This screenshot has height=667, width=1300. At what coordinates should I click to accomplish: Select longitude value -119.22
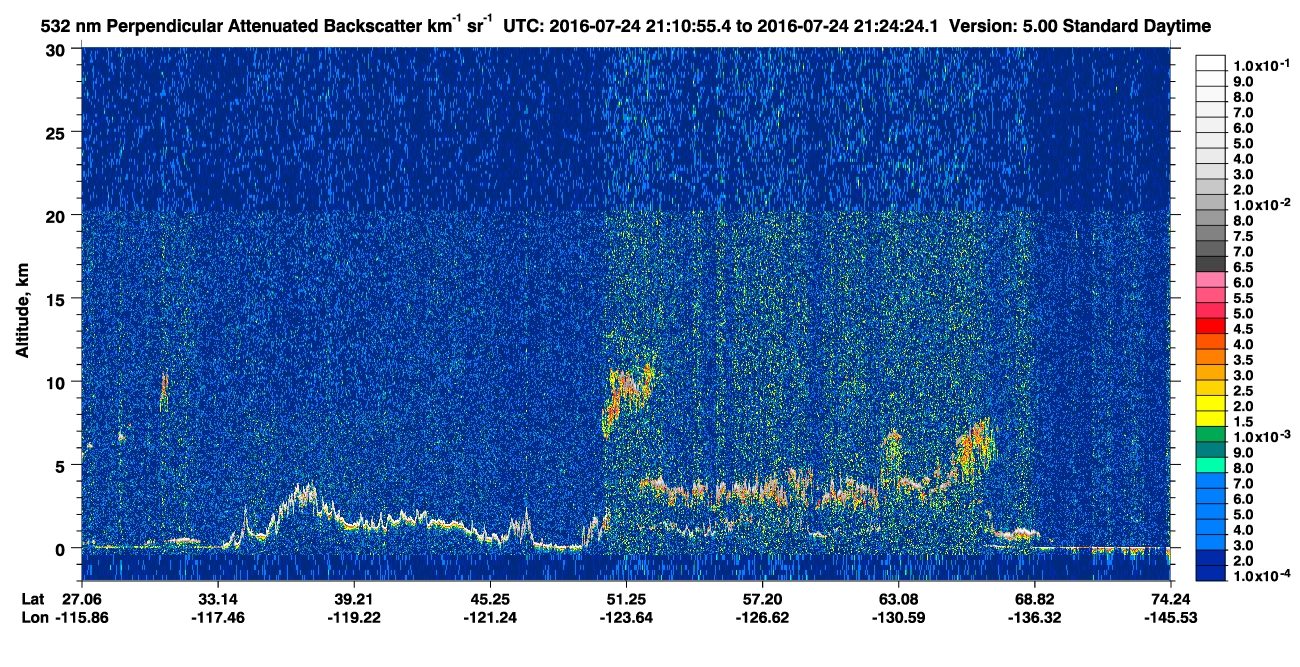point(353,618)
